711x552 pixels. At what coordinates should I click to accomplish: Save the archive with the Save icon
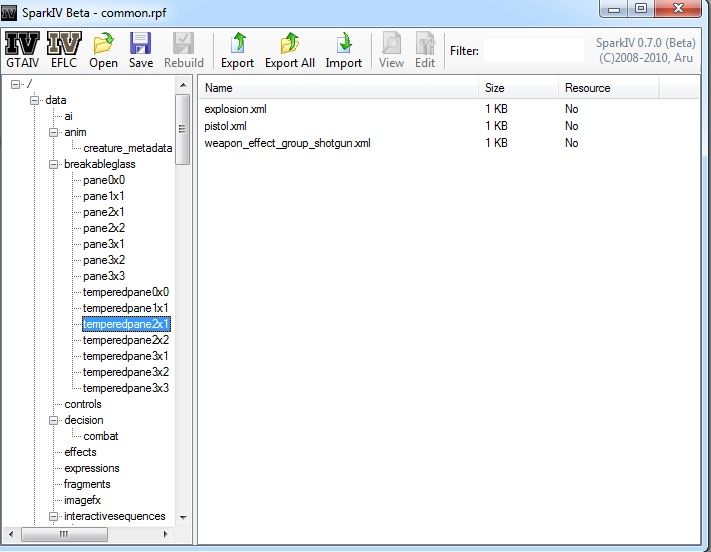pyautogui.click(x=141, y=50)
